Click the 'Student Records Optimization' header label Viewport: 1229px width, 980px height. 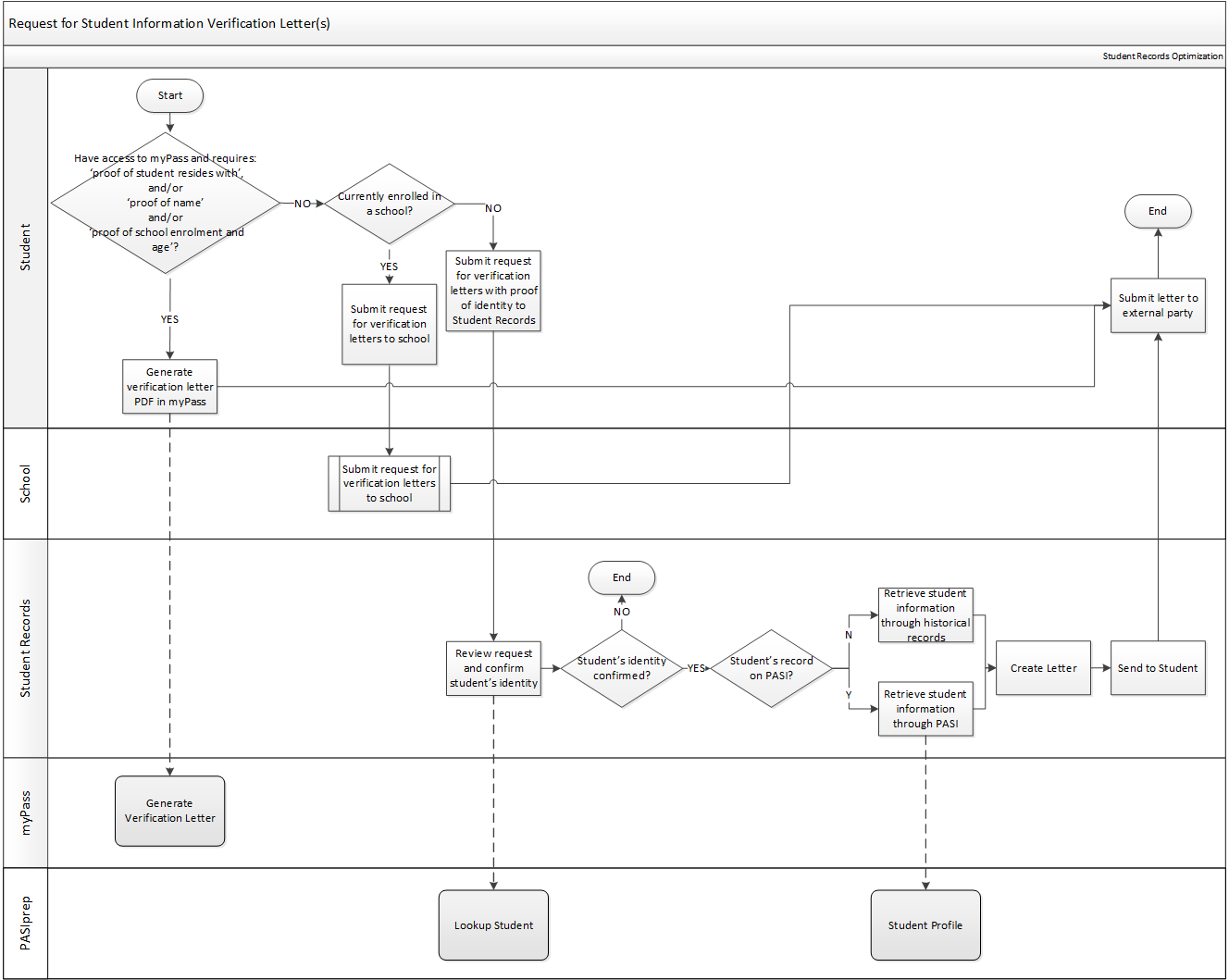point(1162,56)
